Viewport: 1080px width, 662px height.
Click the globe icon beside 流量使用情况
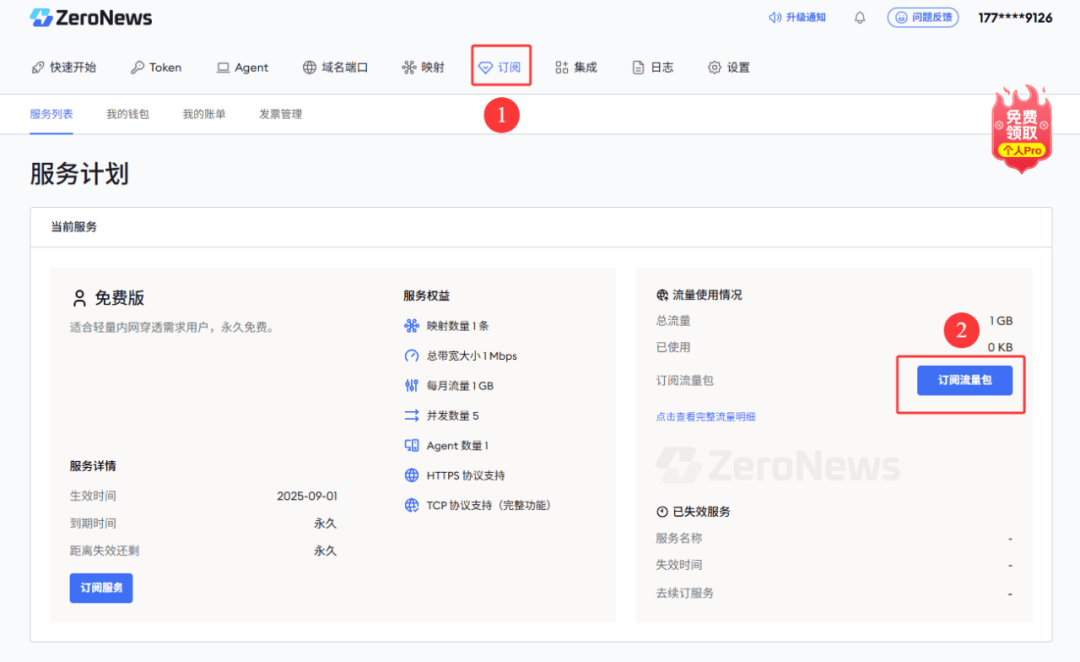coord(662,295)
